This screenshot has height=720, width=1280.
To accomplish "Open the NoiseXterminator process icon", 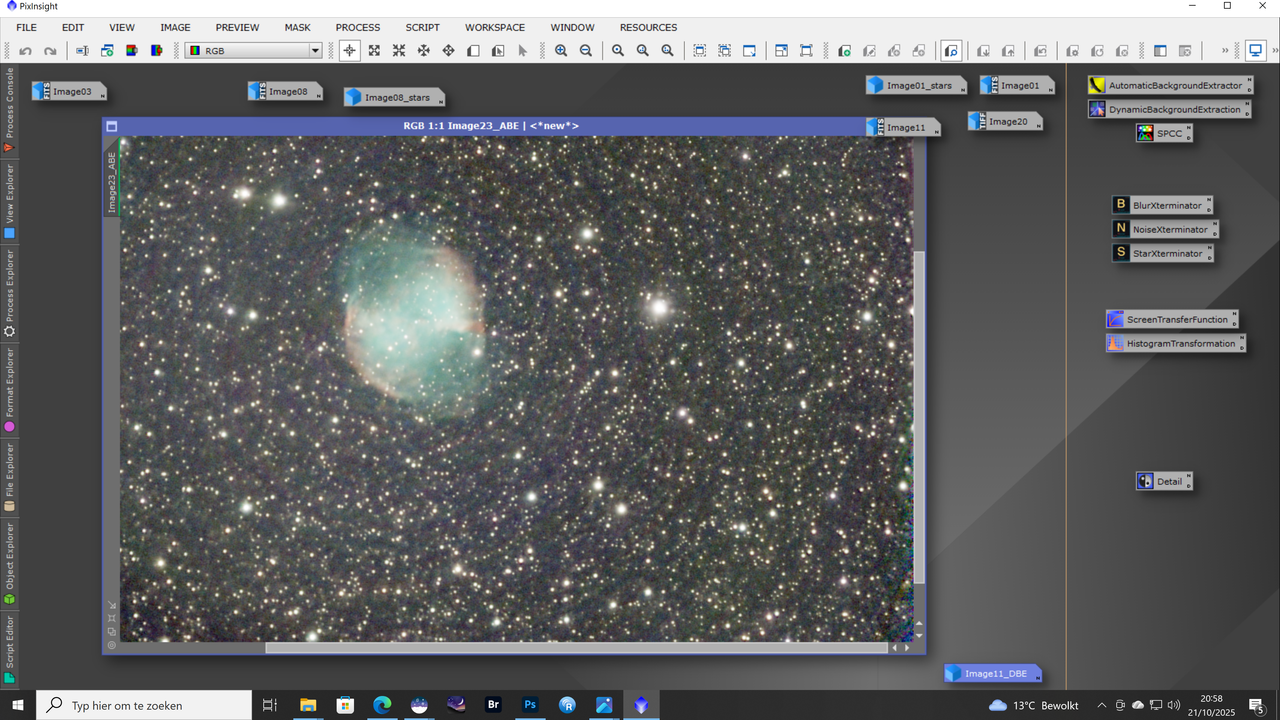I will [1165, 229].
